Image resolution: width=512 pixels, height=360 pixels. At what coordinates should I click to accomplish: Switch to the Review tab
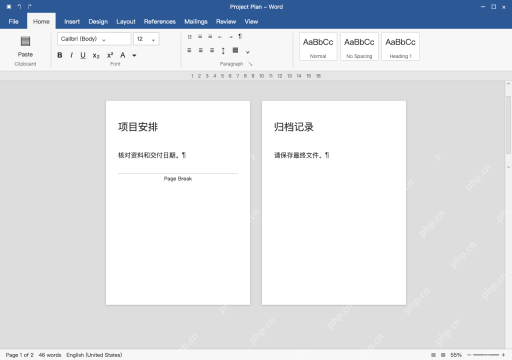[x=226, y=22]
